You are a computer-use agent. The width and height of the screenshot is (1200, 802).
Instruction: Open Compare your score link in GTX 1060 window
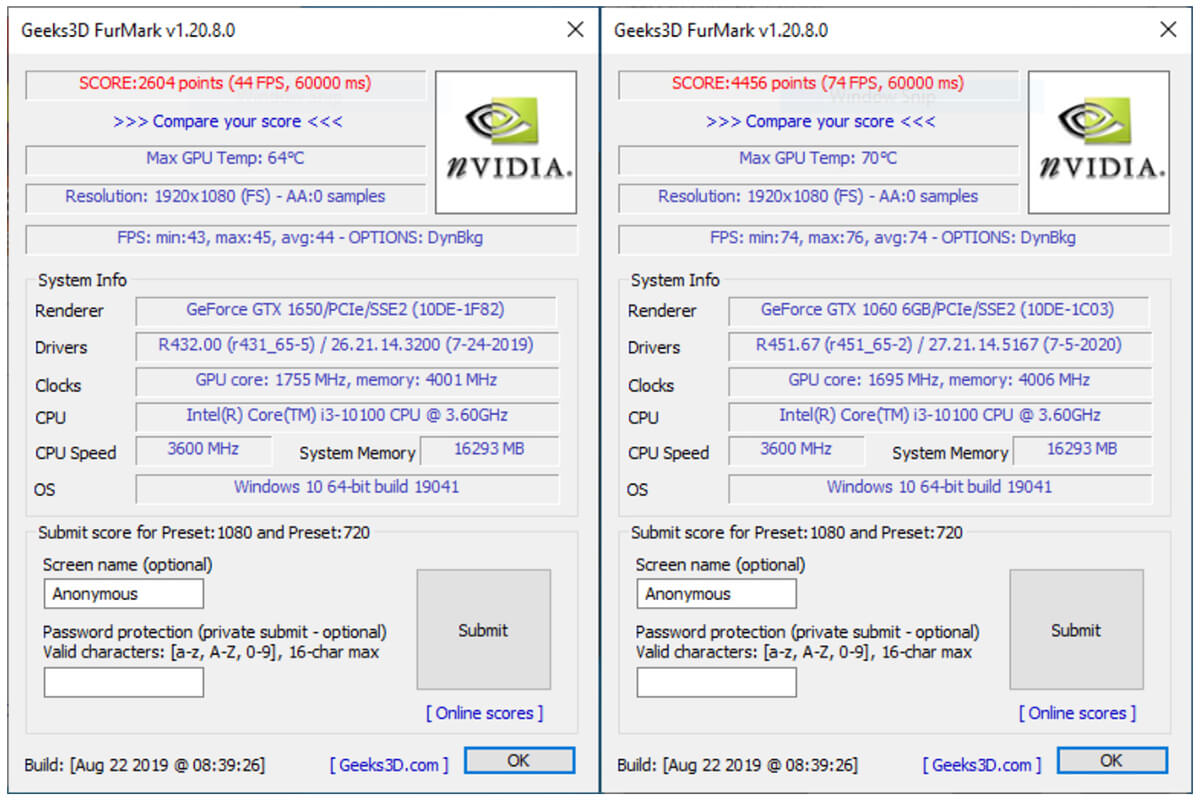821,121
